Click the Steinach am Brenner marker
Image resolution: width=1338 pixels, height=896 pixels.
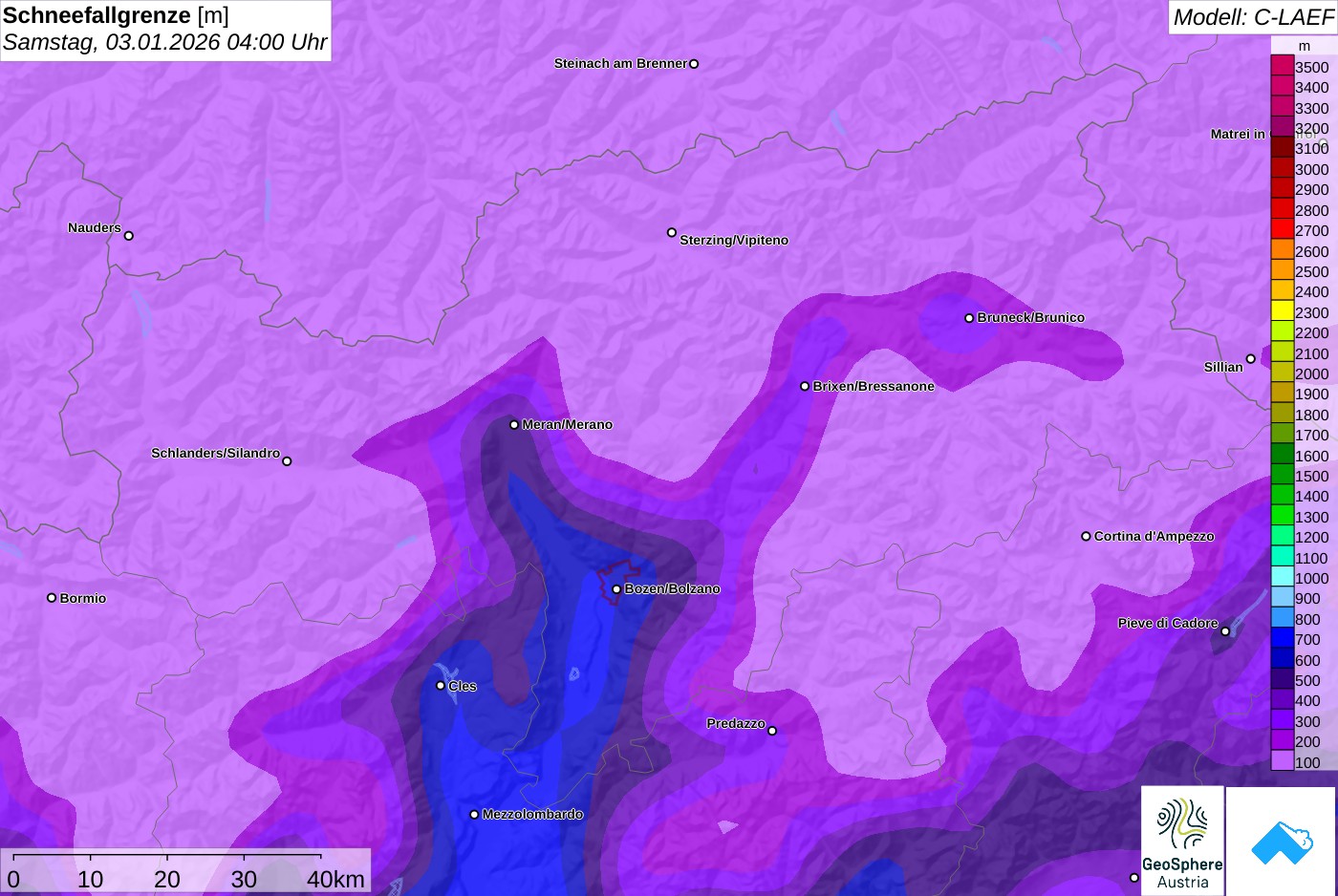pyautogui.click(x=694, y=64)
